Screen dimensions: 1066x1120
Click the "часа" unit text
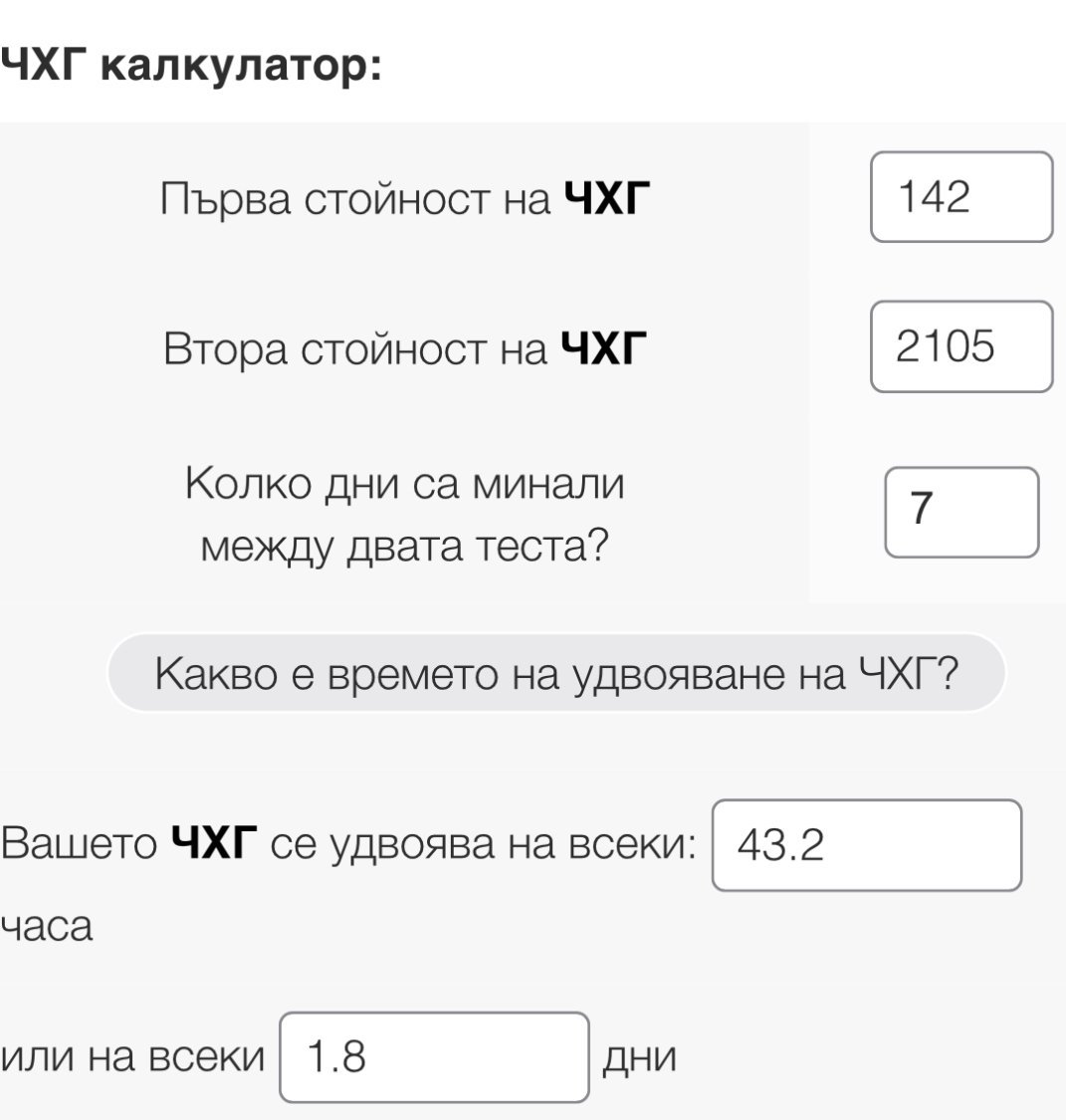(47, 927)
